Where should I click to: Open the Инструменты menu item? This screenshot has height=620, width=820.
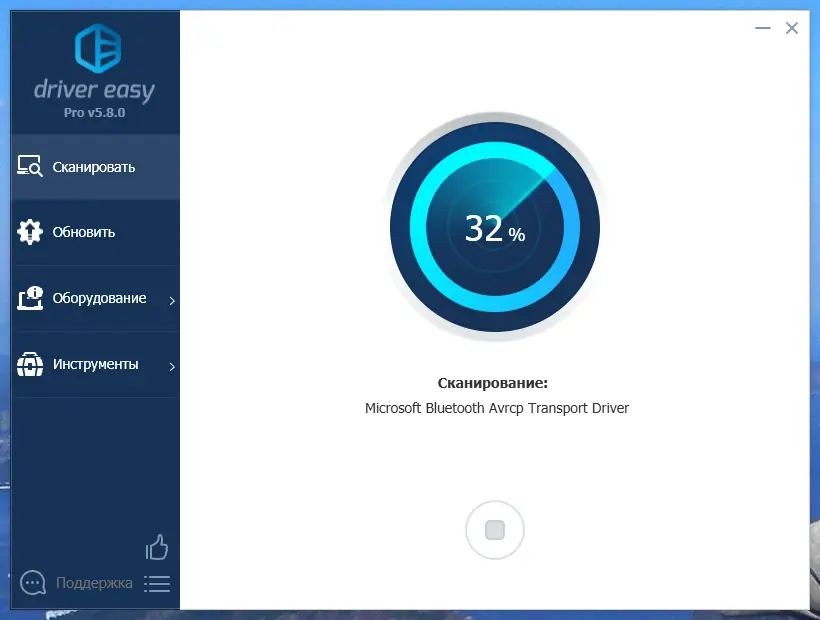click(x=95, y=364)
